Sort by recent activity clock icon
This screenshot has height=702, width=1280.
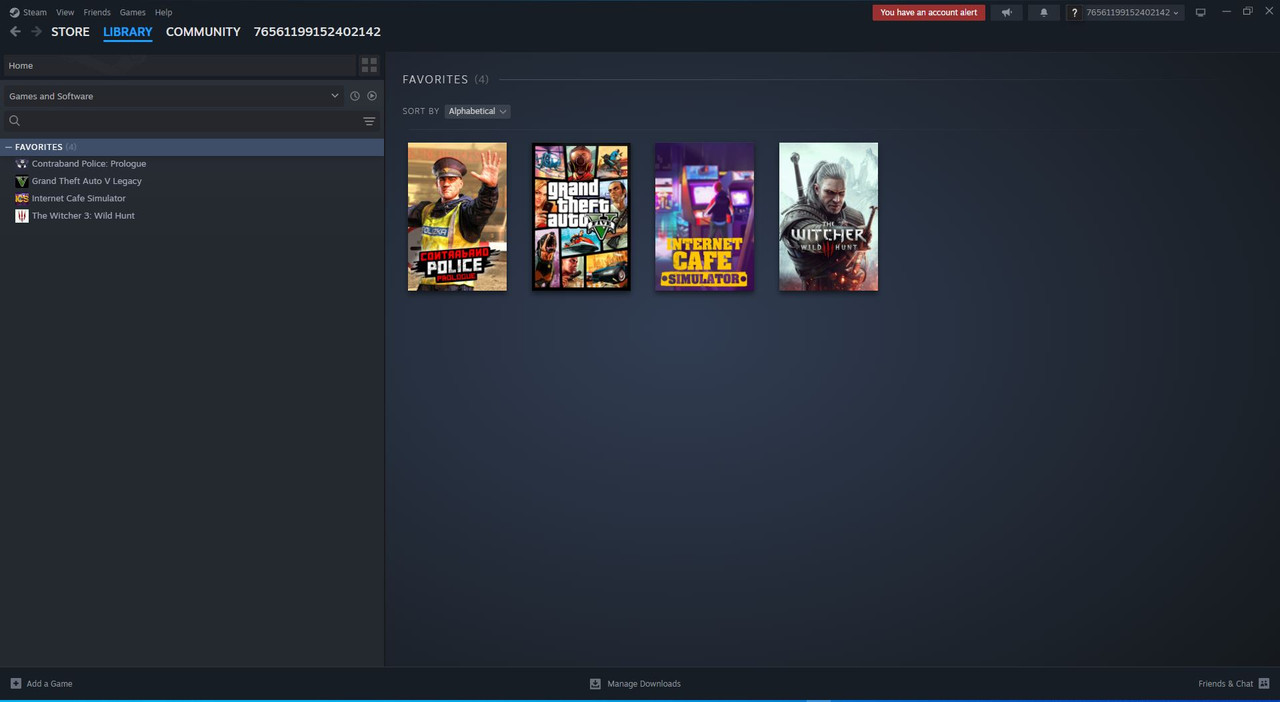pos(354,96)
